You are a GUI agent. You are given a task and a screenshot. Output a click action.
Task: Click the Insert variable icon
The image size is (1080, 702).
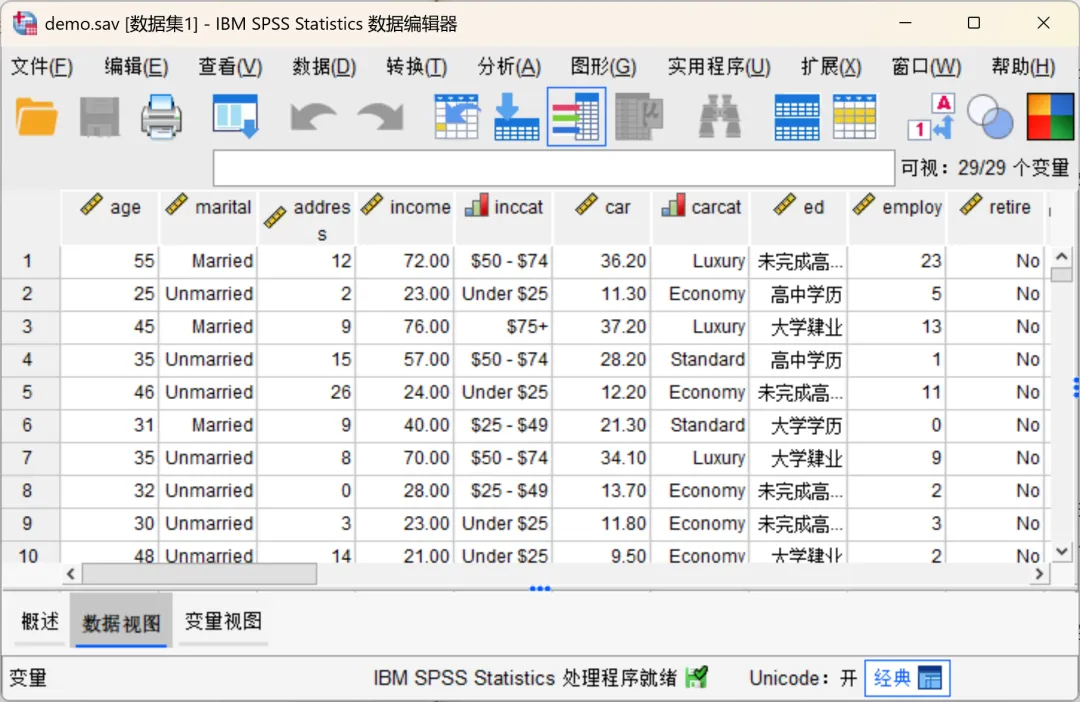point(854,117)
